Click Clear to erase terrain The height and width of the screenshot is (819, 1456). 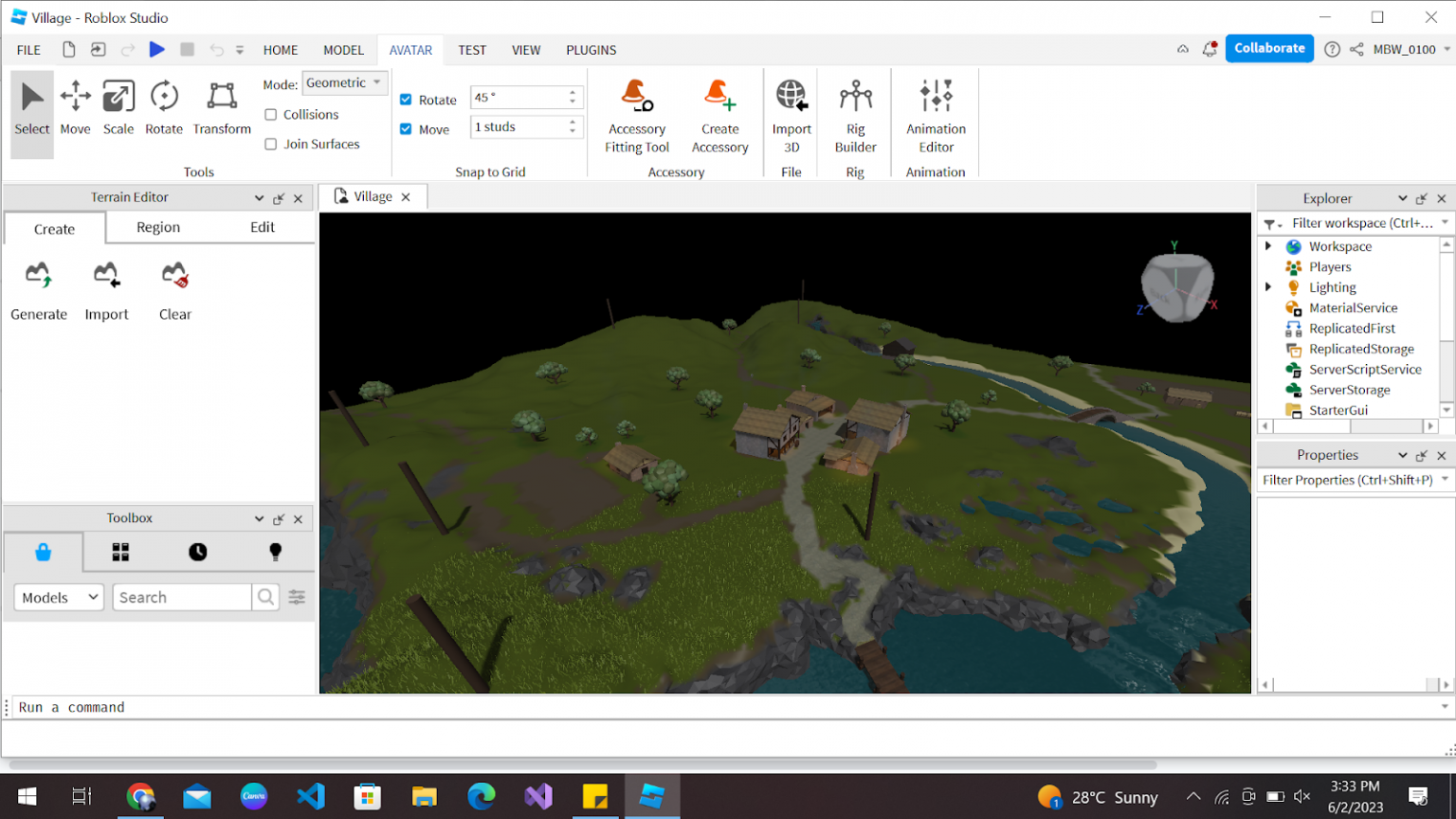174,289
